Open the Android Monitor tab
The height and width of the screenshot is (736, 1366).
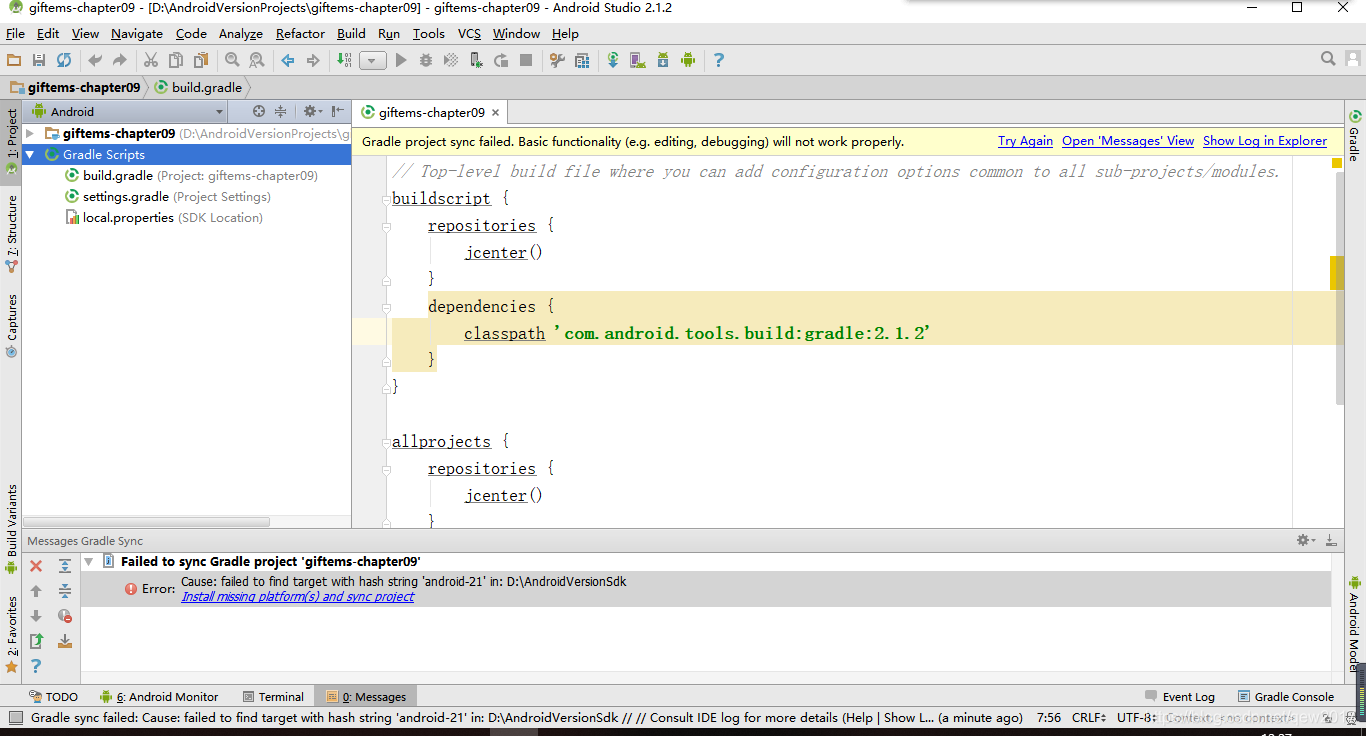click(159, 697)
